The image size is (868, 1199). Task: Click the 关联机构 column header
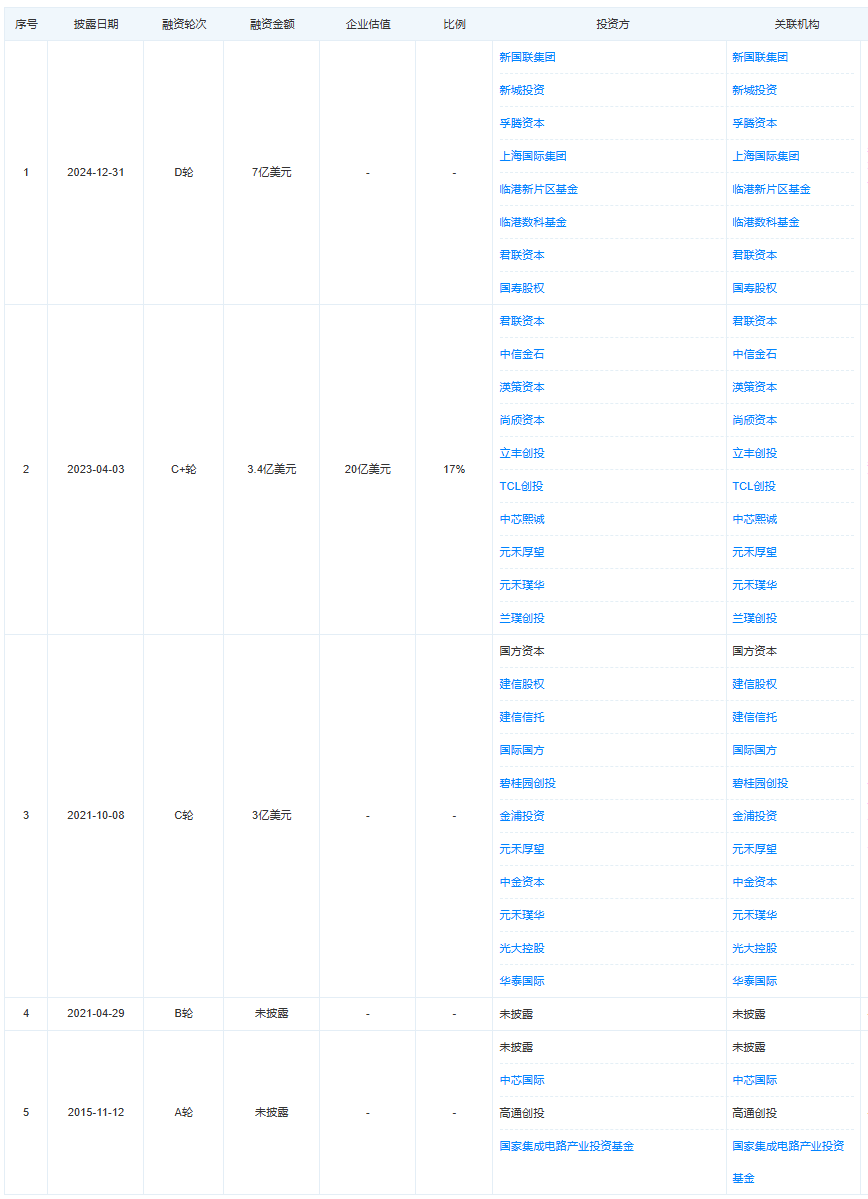[796, 24]
